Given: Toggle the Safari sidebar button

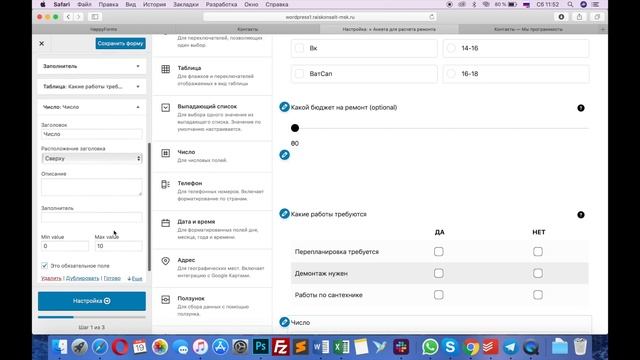Looking at the screenshot, I should point(95,17).
